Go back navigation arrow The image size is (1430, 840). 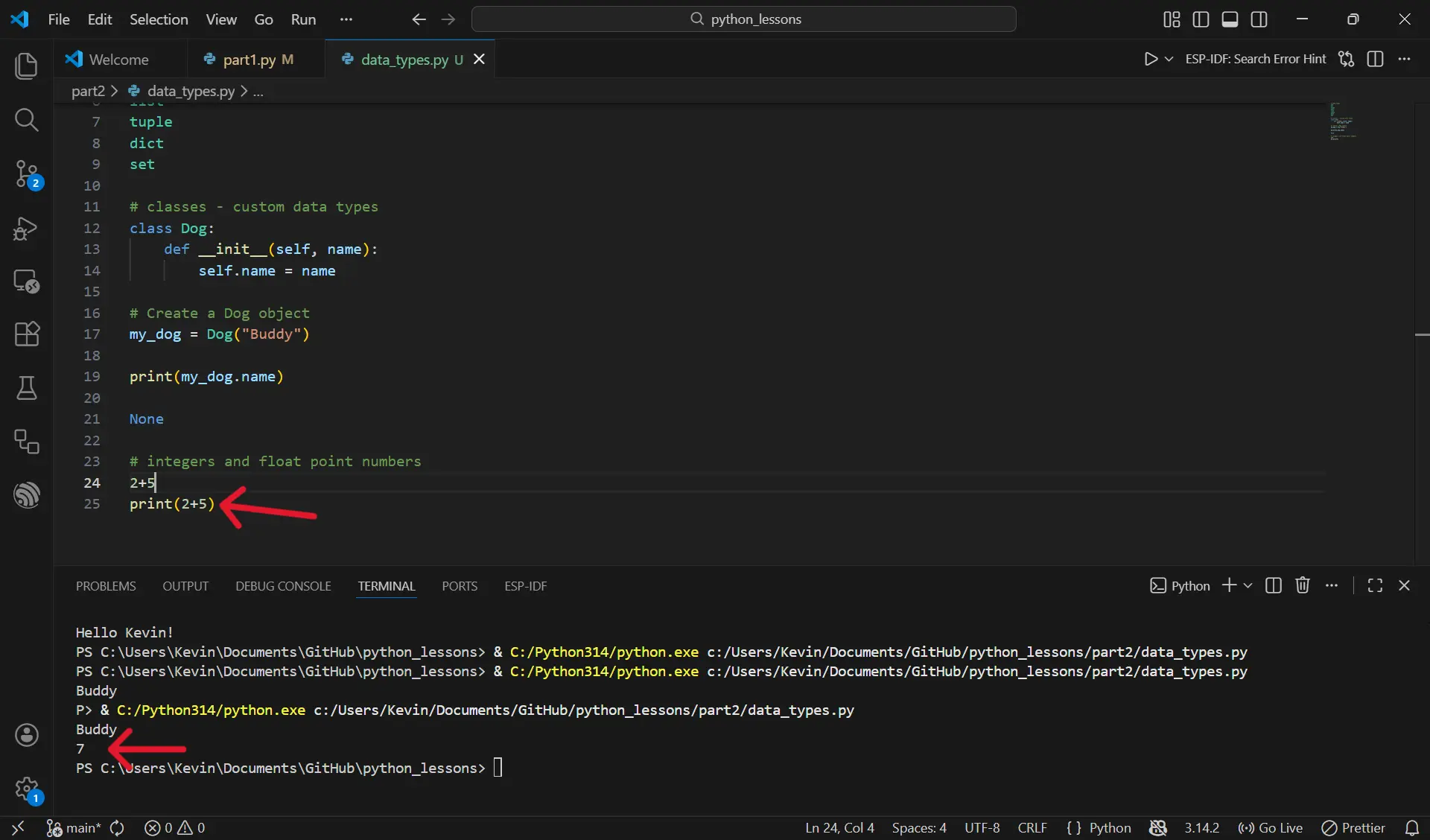tap(419, 19)
